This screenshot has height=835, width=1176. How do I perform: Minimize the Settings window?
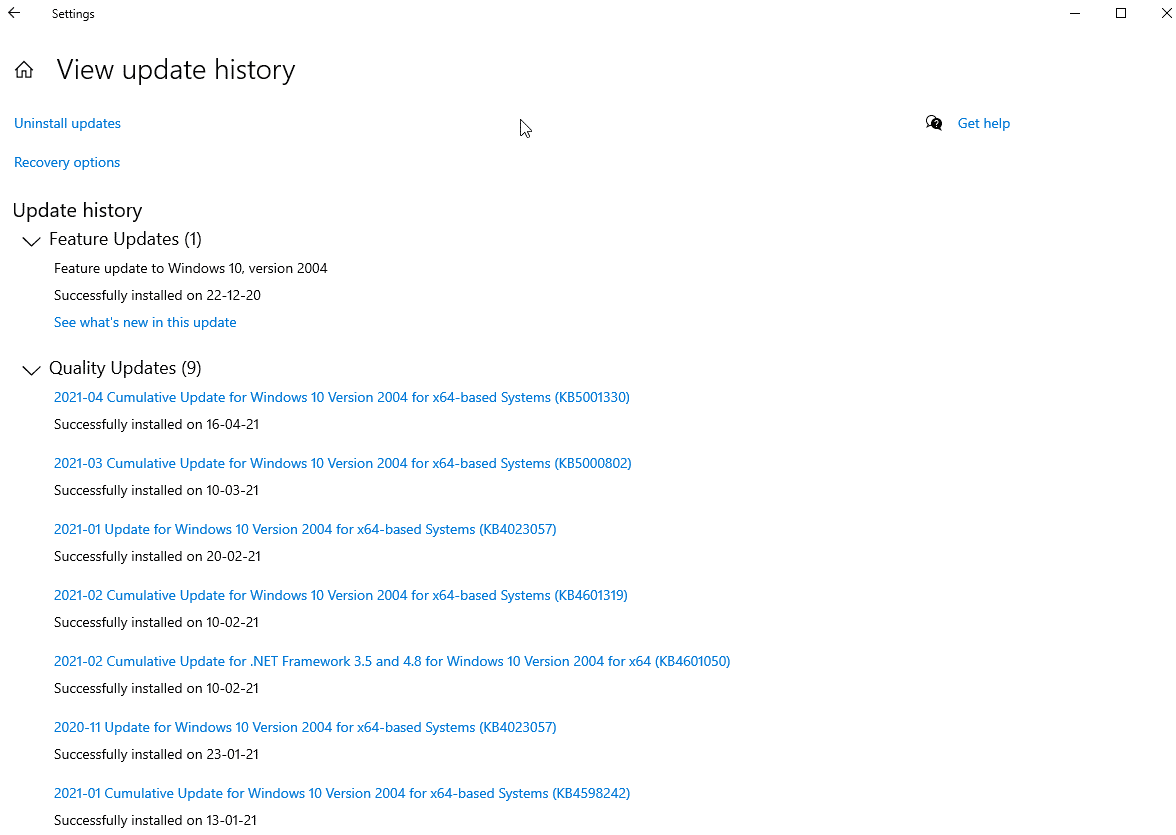coord(1075,14)
